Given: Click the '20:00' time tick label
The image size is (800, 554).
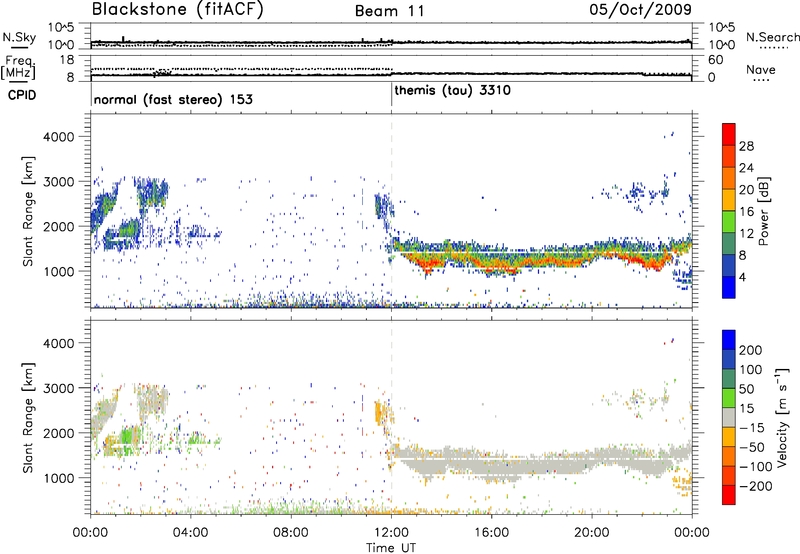Looking at the screenshot, I should click(591, 532).
